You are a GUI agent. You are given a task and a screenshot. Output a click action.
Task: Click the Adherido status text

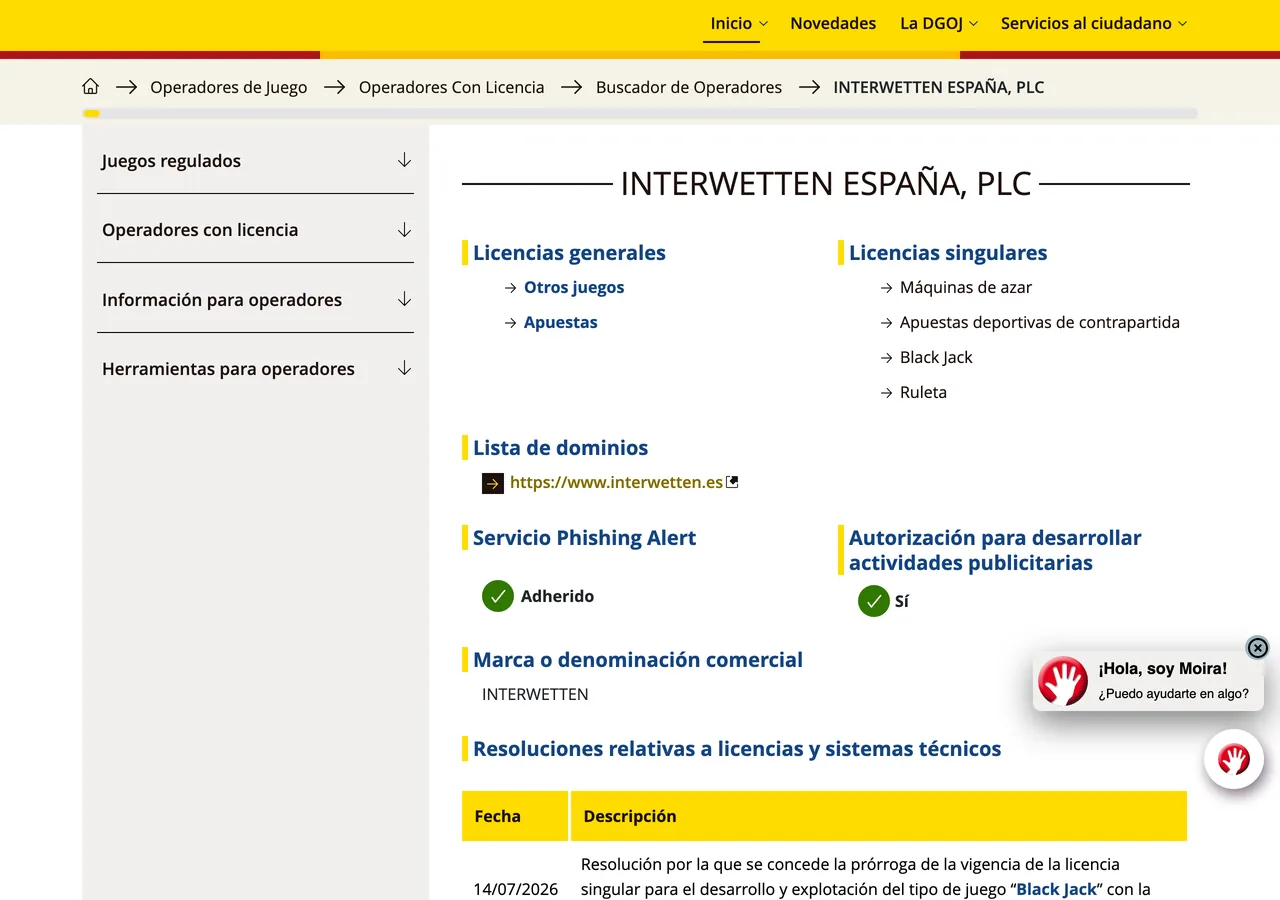[557, 596]
